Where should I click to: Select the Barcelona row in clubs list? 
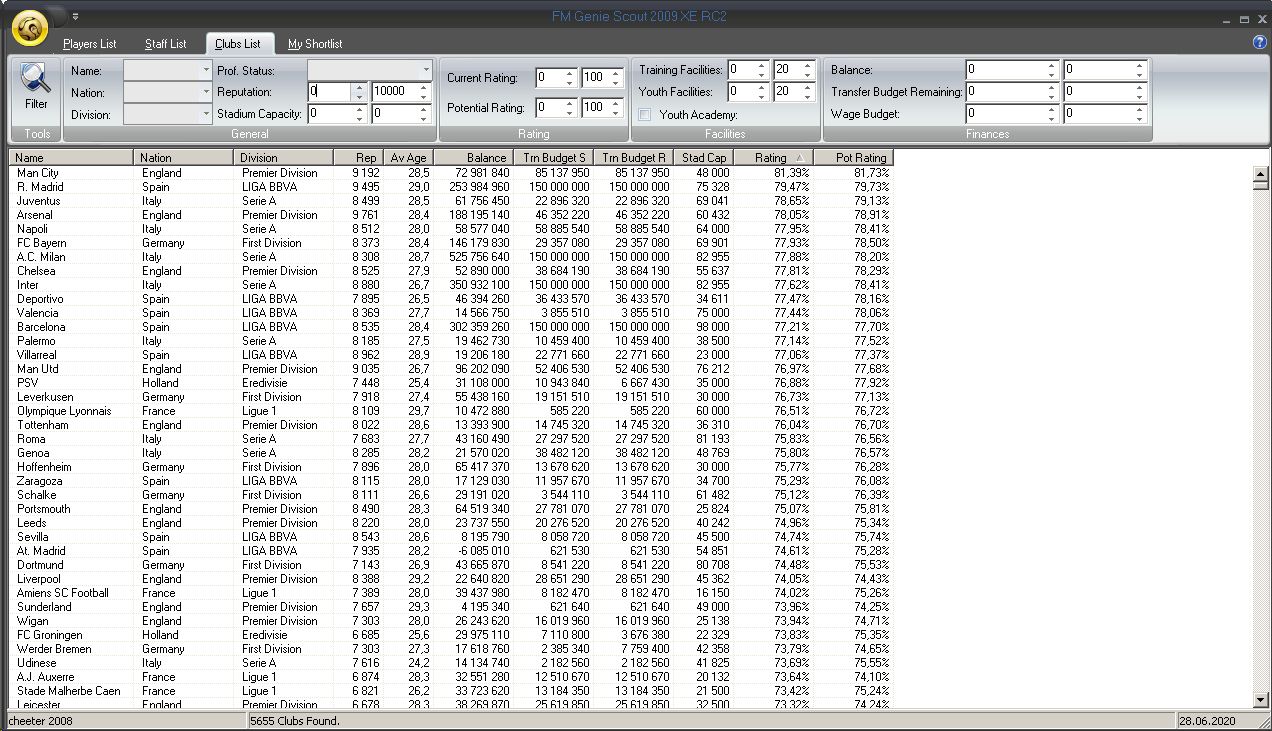[41, 327]
